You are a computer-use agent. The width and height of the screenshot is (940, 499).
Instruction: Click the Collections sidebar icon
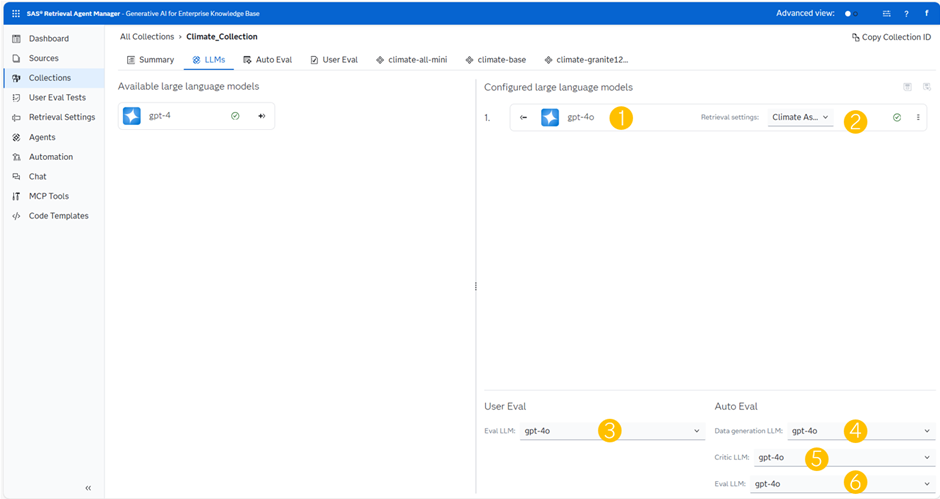click(x=16, y=78)
